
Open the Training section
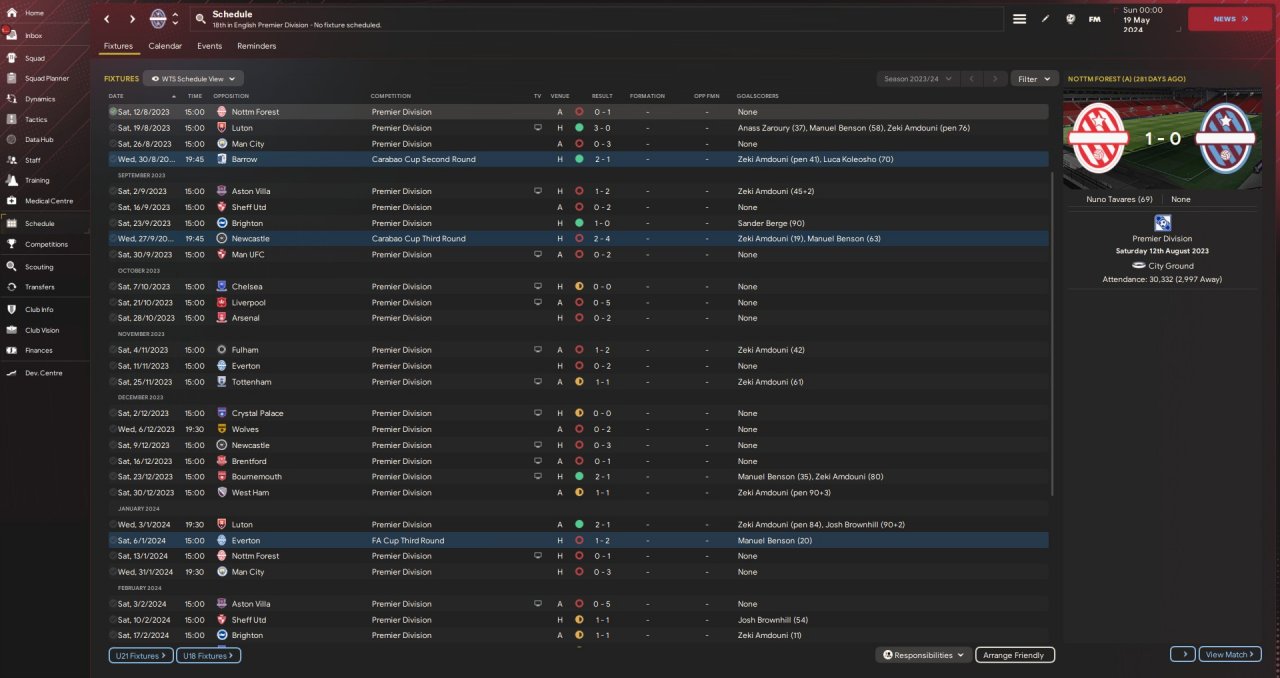[37, 180]
